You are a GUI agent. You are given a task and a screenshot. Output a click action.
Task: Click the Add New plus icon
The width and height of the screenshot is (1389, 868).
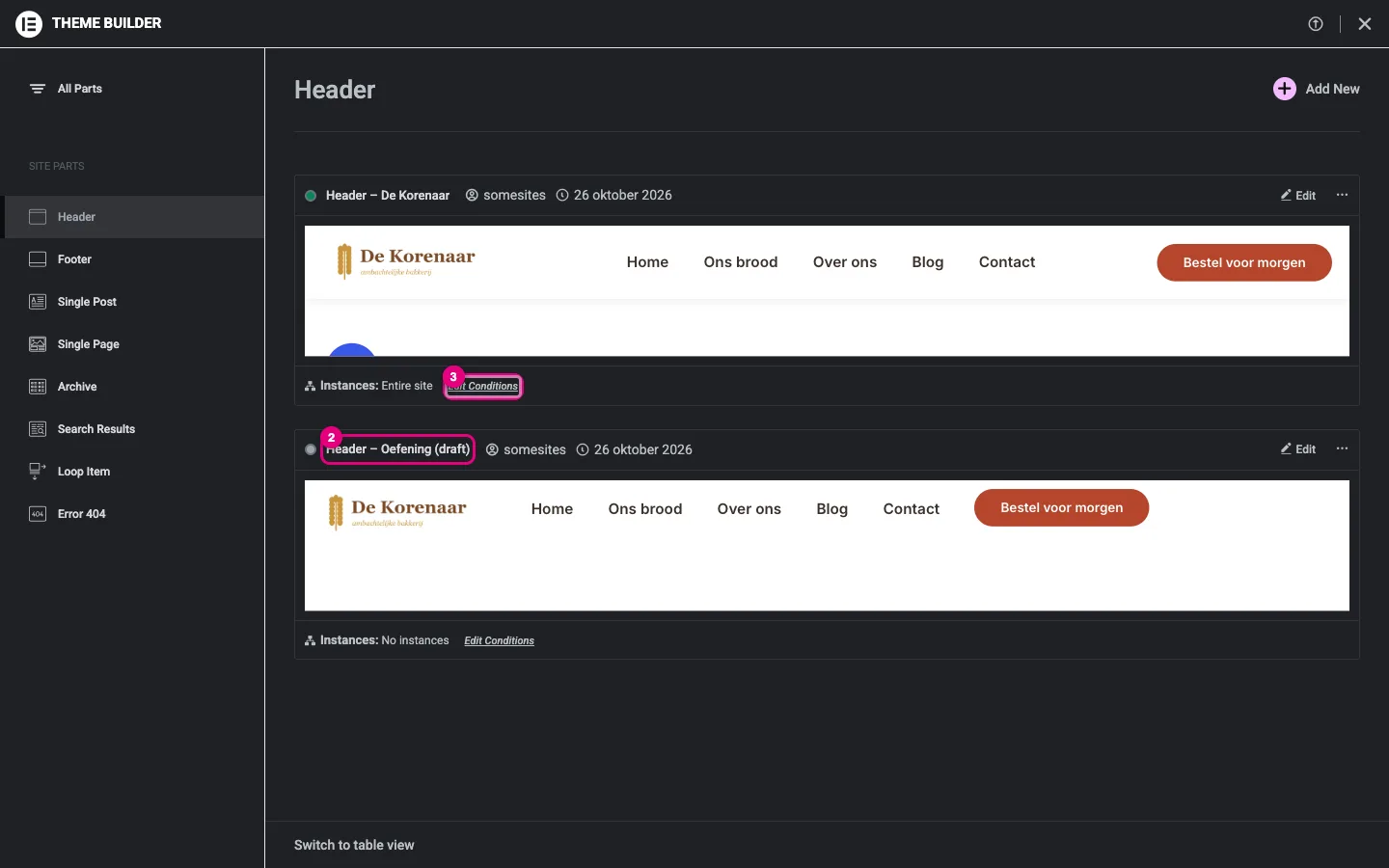(x=1285, y=89)
